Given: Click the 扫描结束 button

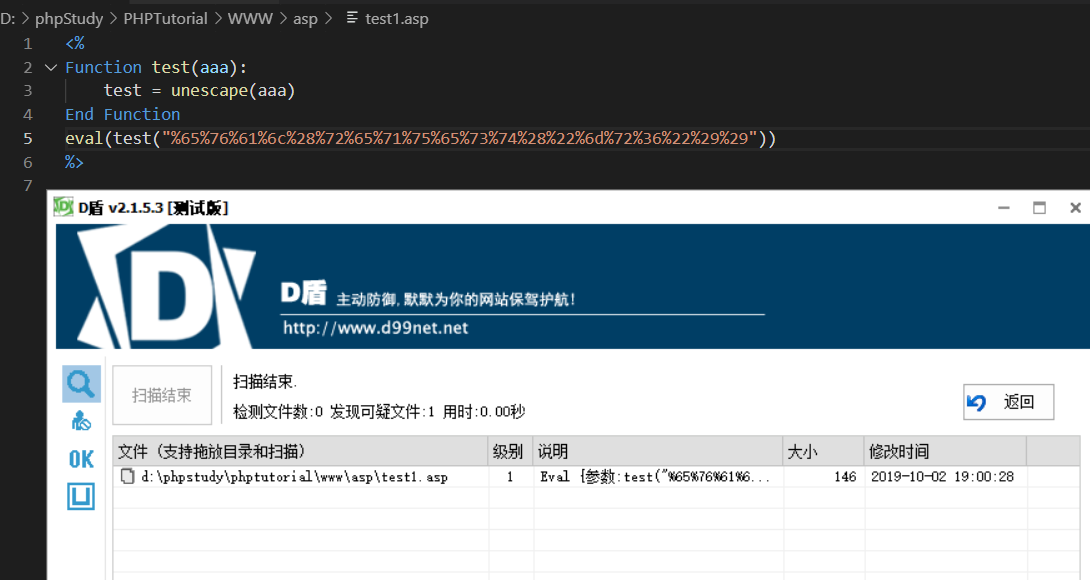Looking at the screenshot, I should tap(162, 395).
